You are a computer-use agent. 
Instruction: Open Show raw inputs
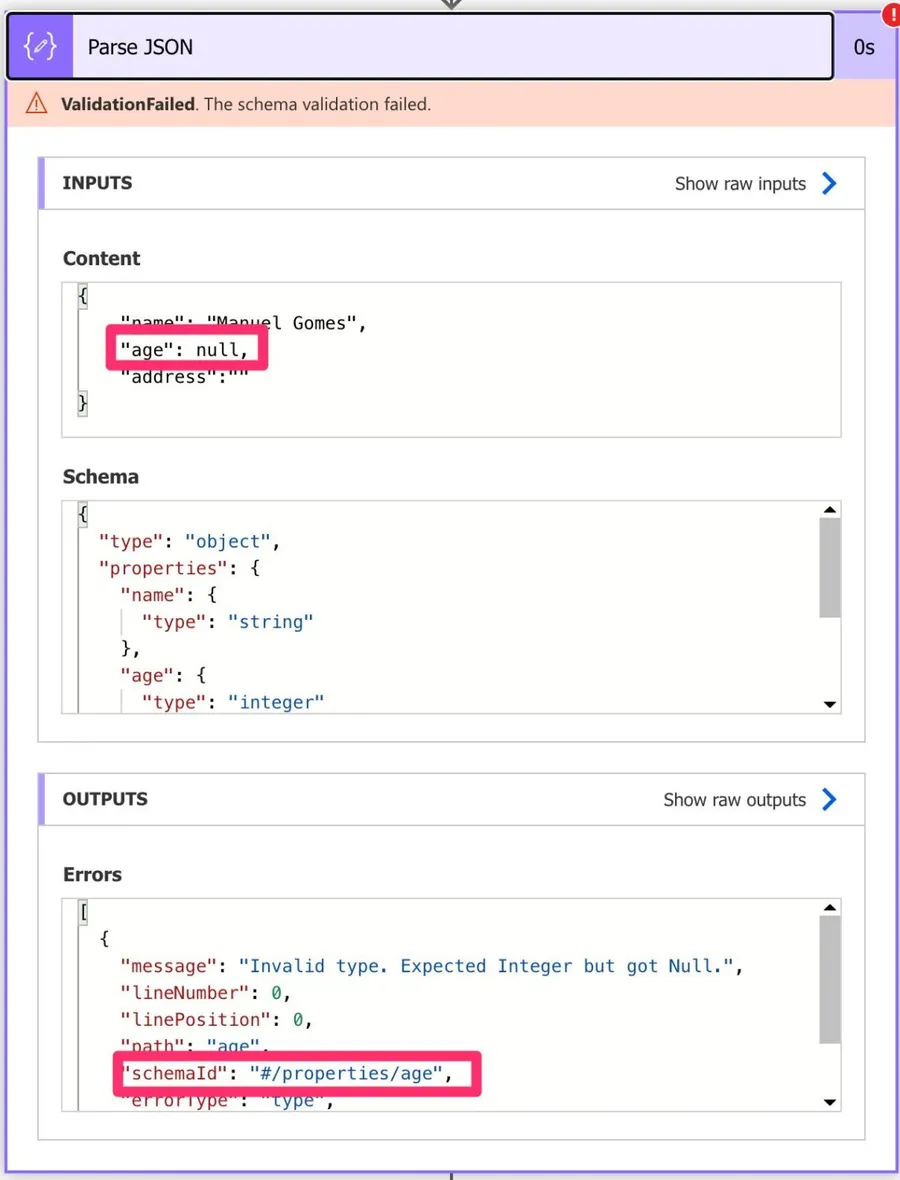(x=740, y=183)
